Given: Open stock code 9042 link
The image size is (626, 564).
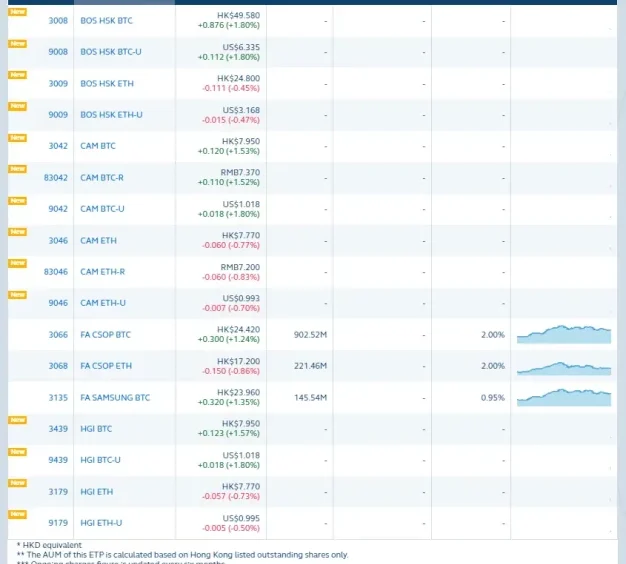Looking at the screenshot, I should click(x=58, y=209).
